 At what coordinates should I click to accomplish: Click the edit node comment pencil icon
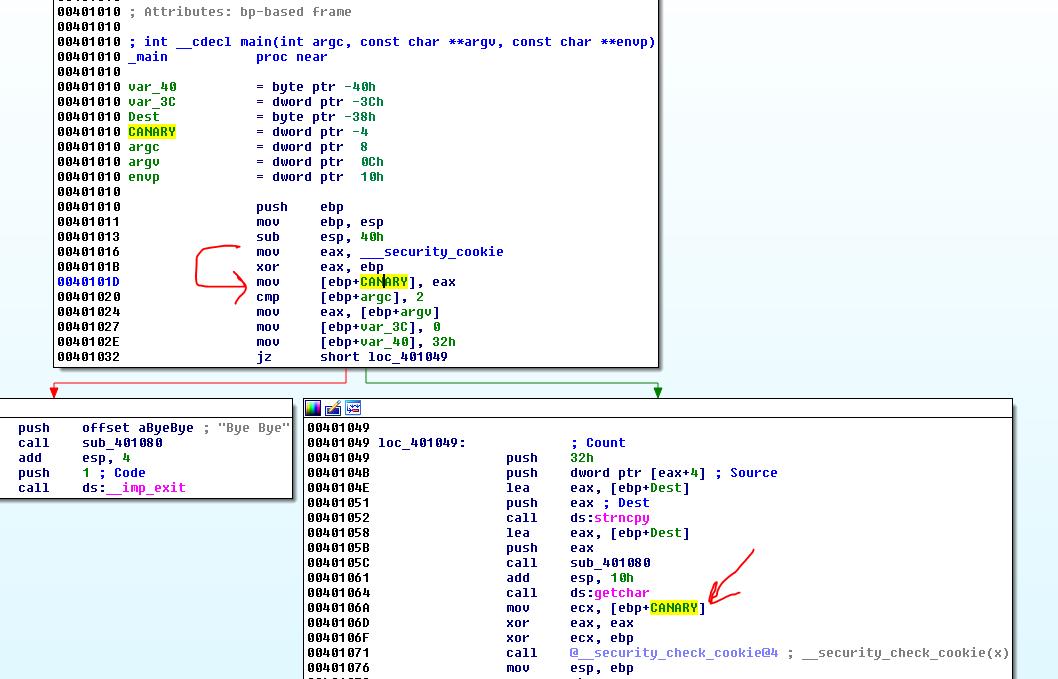click(x=333, y=408)
